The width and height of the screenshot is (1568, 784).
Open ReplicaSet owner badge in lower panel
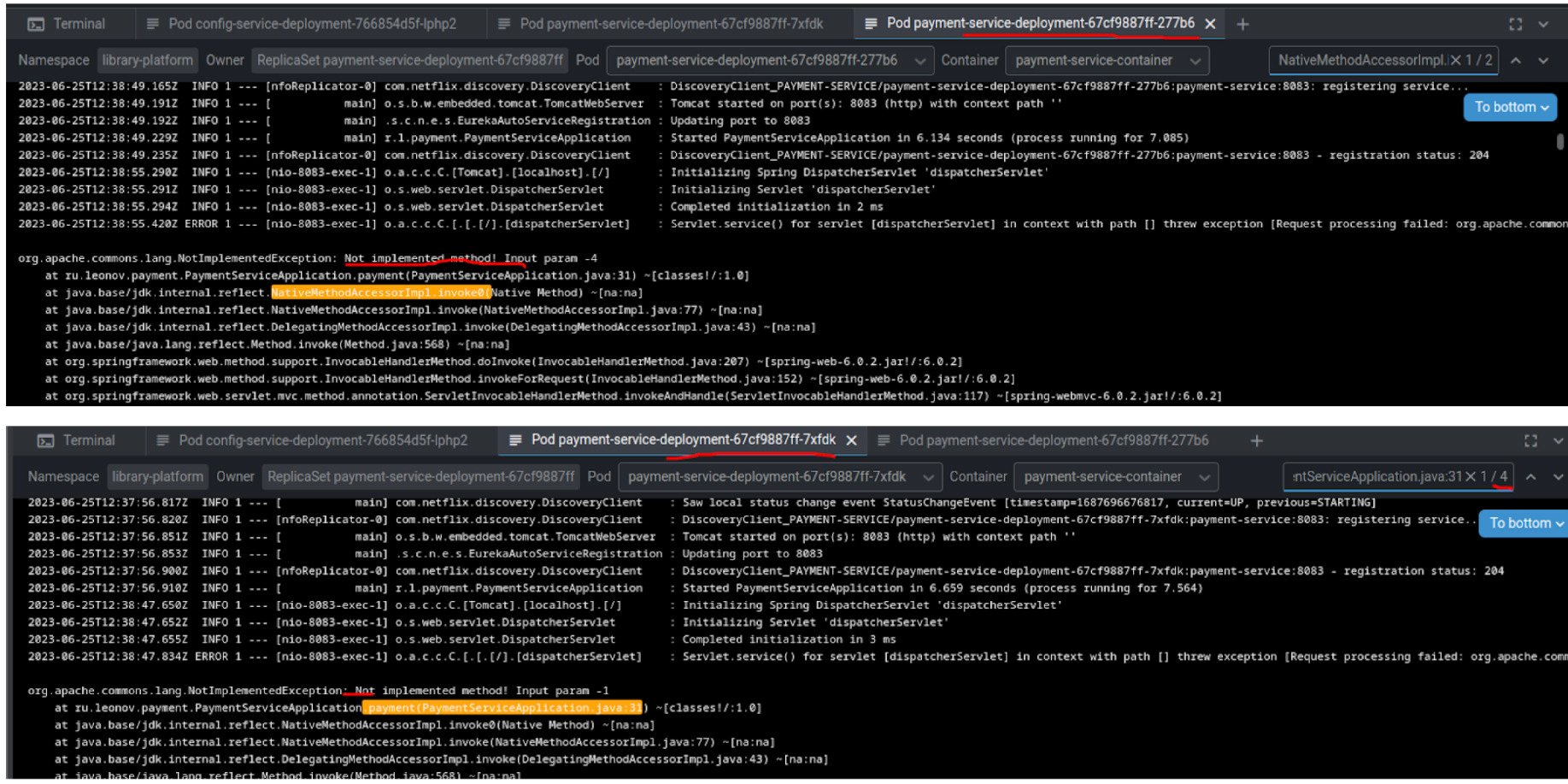click(x=421, y=477)
